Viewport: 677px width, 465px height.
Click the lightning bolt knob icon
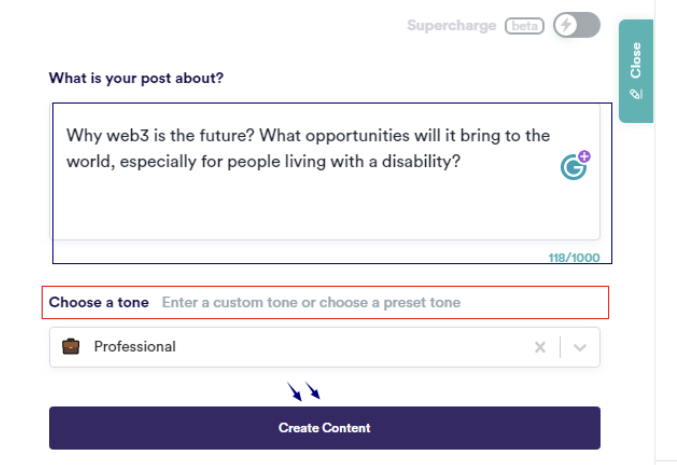point(567,25)
